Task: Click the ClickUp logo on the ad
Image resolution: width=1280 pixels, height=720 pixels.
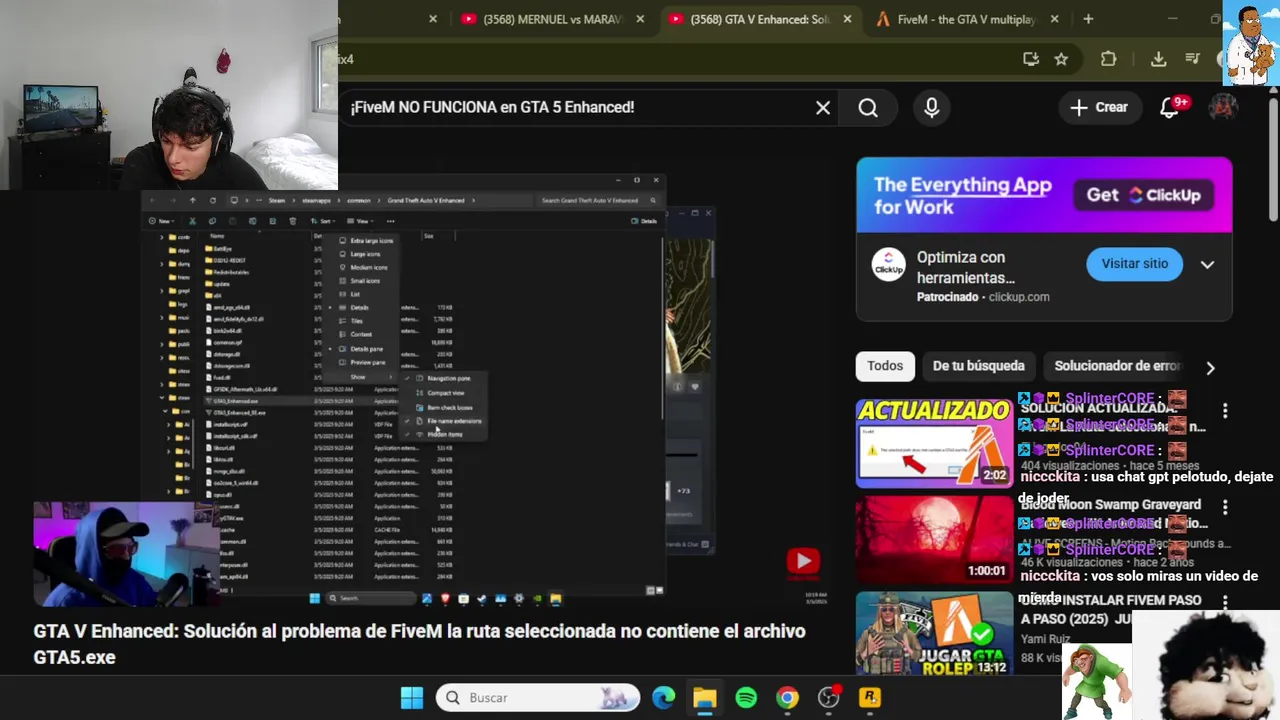Action: pos(888,264)
